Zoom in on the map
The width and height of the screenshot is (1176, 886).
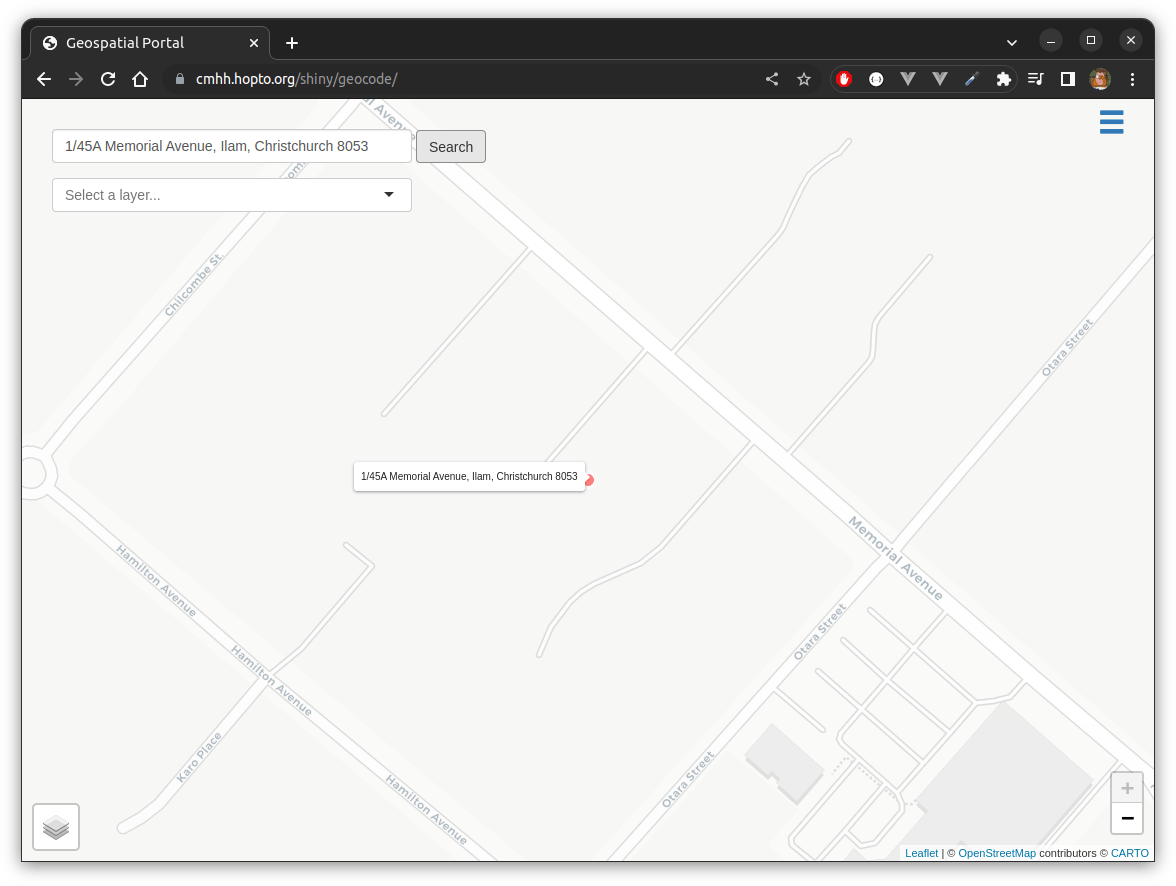tap(1126, 788)
